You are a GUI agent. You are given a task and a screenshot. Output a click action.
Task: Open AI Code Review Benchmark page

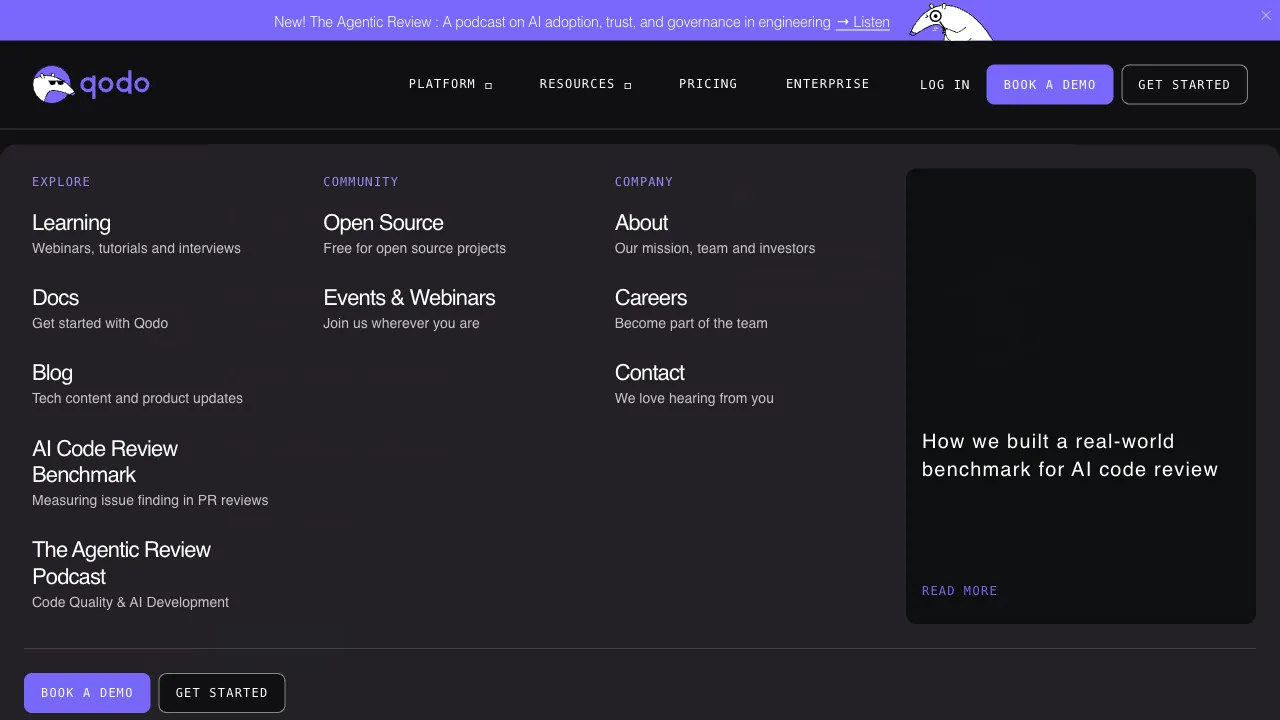[105, 461]
